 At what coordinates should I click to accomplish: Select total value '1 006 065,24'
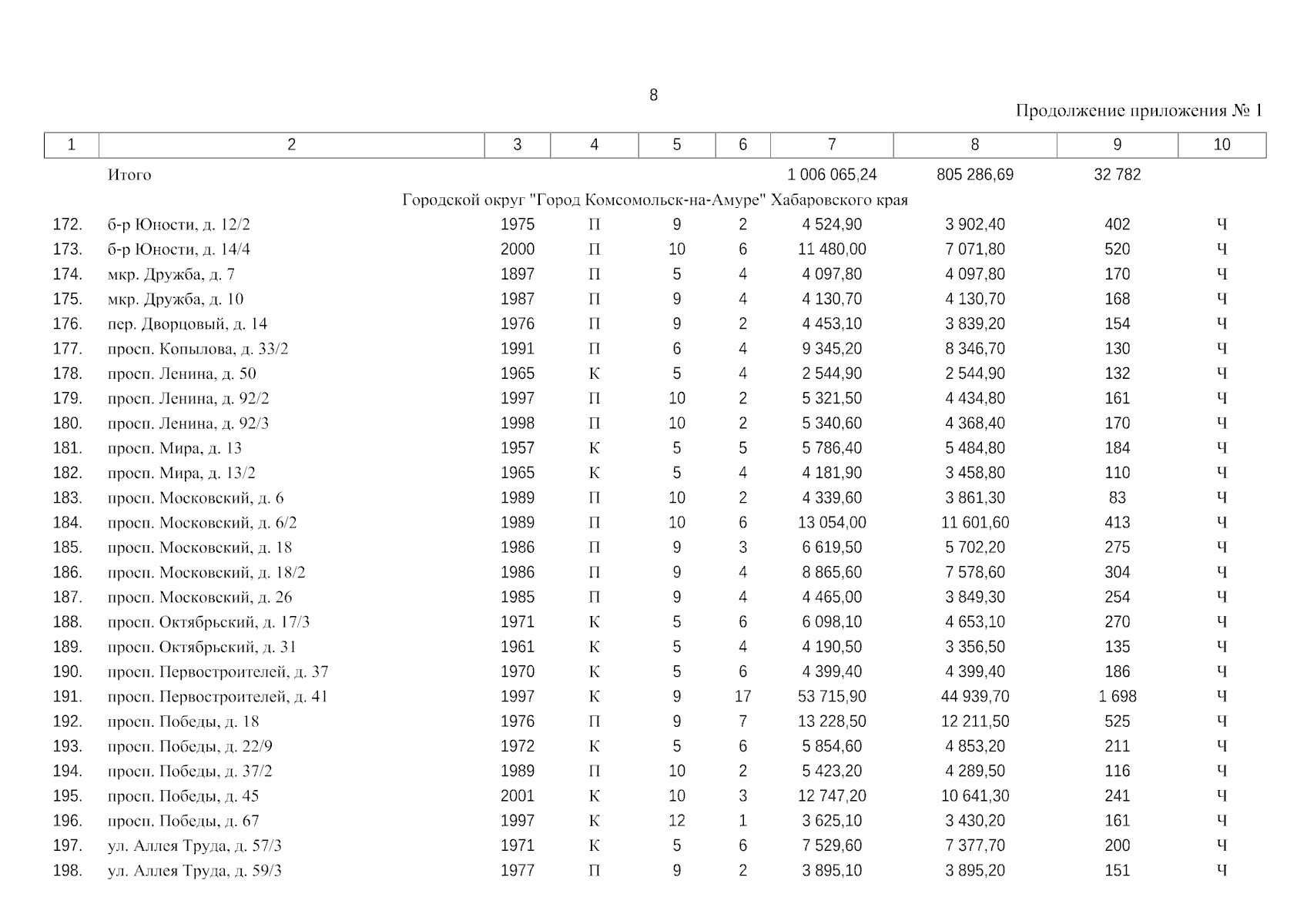coord(832,175)
